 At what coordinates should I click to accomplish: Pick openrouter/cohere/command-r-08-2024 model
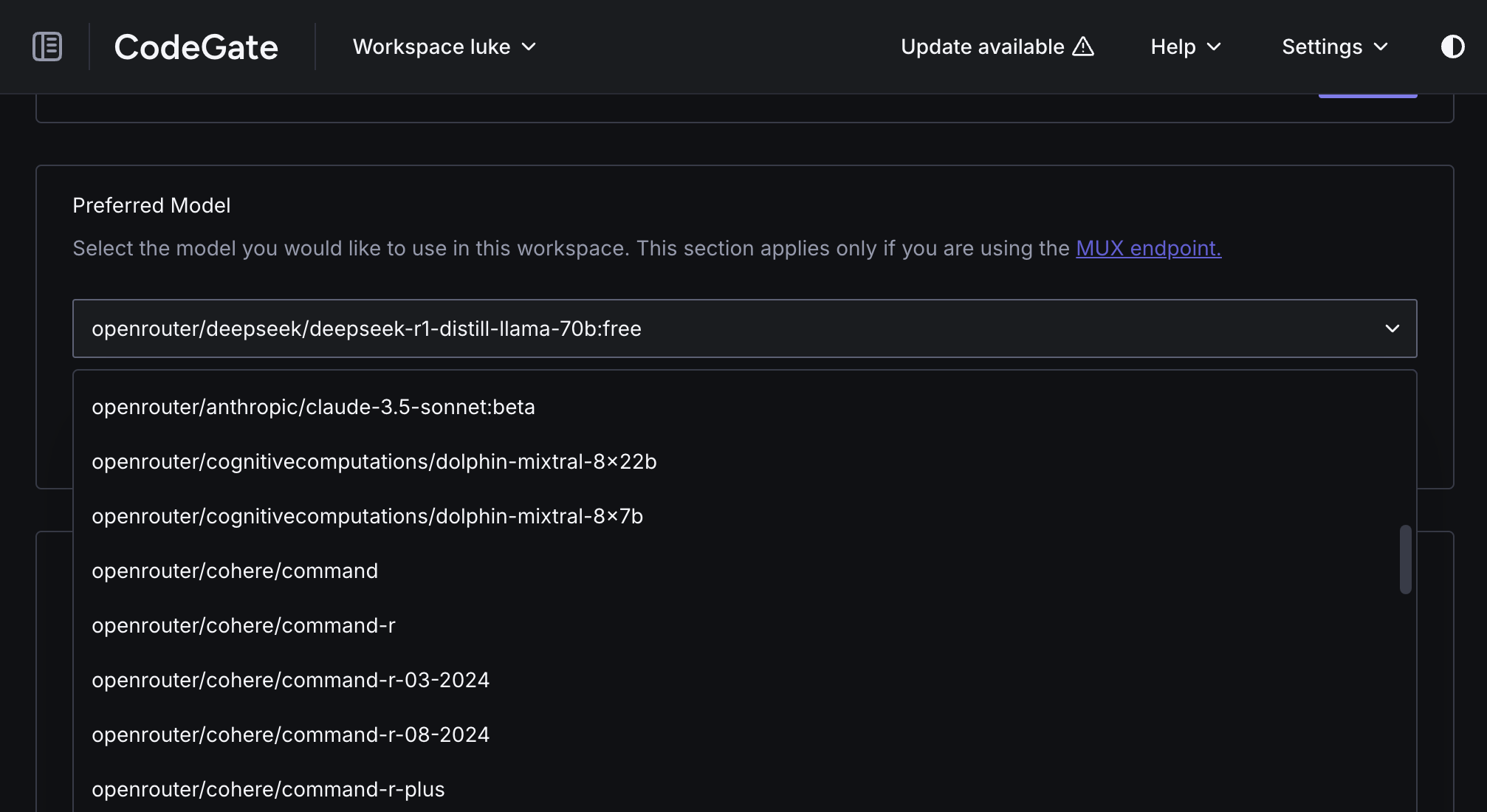(744, 734)
